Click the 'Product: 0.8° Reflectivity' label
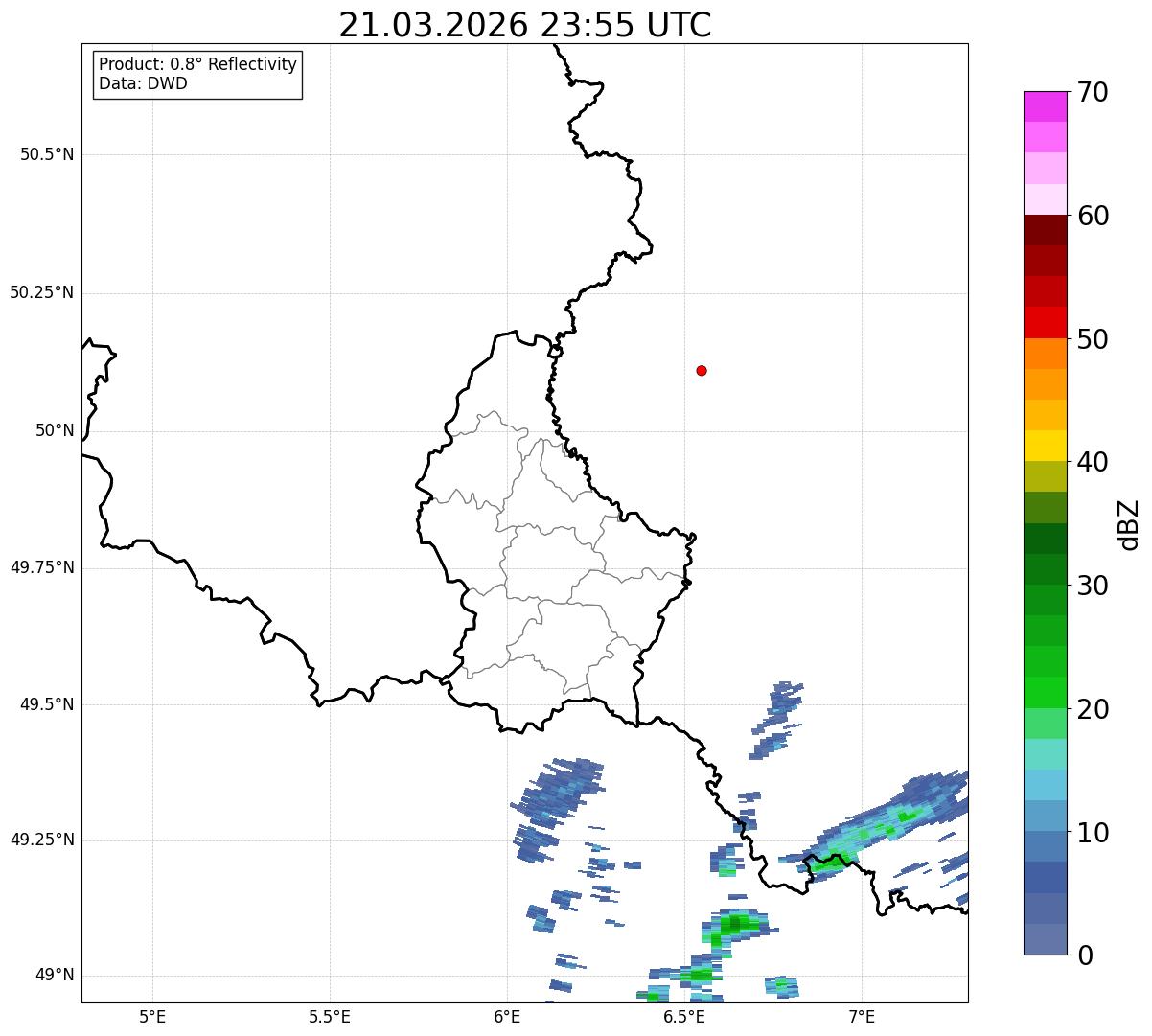The image size is (1152, 1036). (x=198, y=64)
